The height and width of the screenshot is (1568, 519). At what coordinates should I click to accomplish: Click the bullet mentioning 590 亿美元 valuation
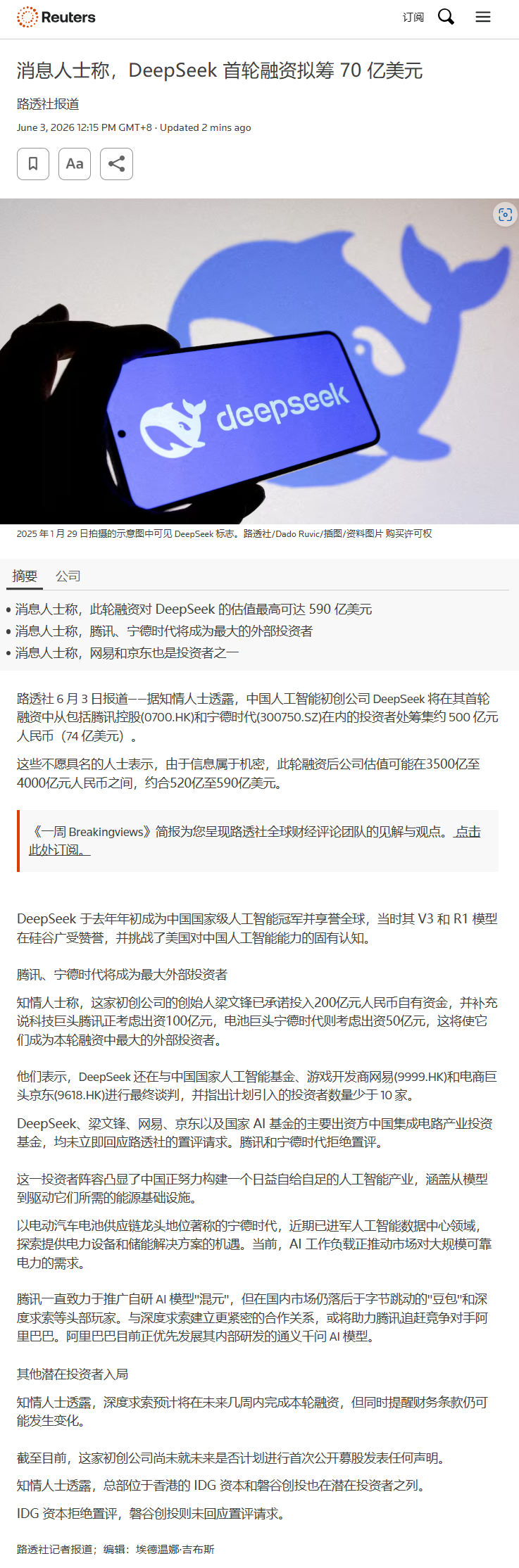tap(194, 609)
